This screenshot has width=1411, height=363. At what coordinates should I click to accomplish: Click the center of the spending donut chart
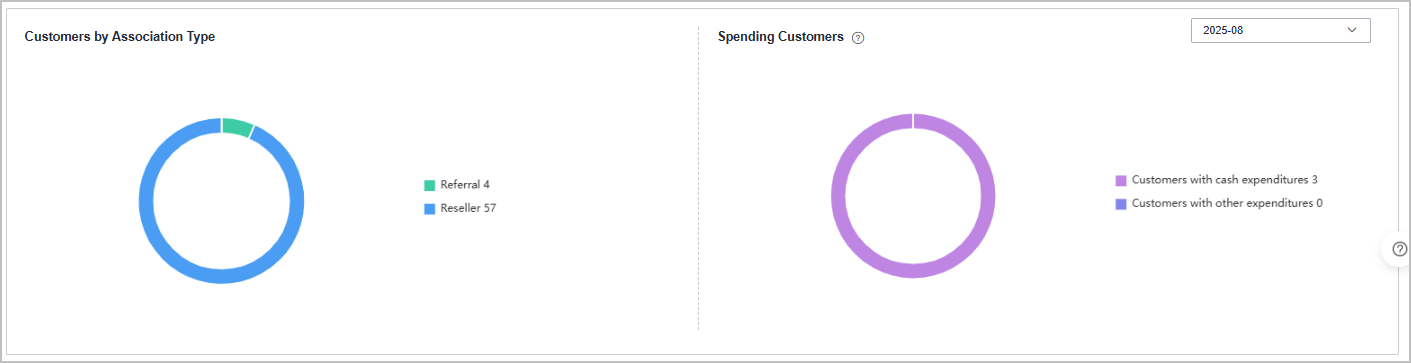click(913, 196)
